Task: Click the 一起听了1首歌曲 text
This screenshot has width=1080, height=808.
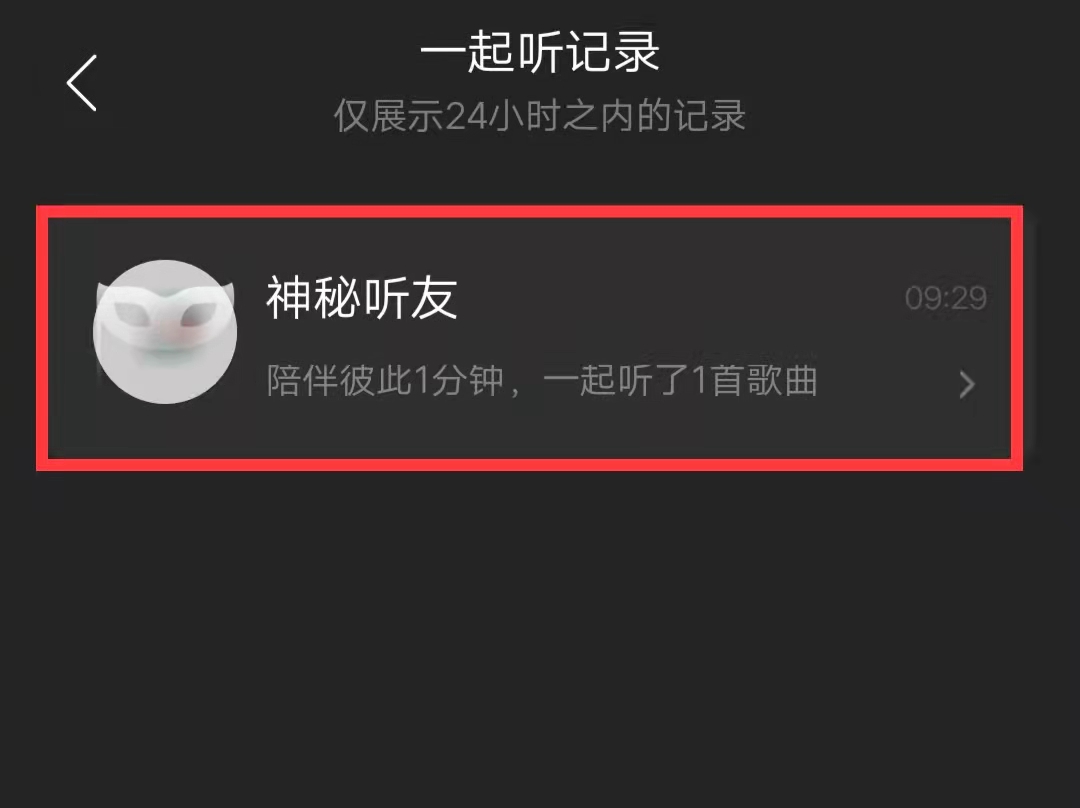Action: coord(681,380)
